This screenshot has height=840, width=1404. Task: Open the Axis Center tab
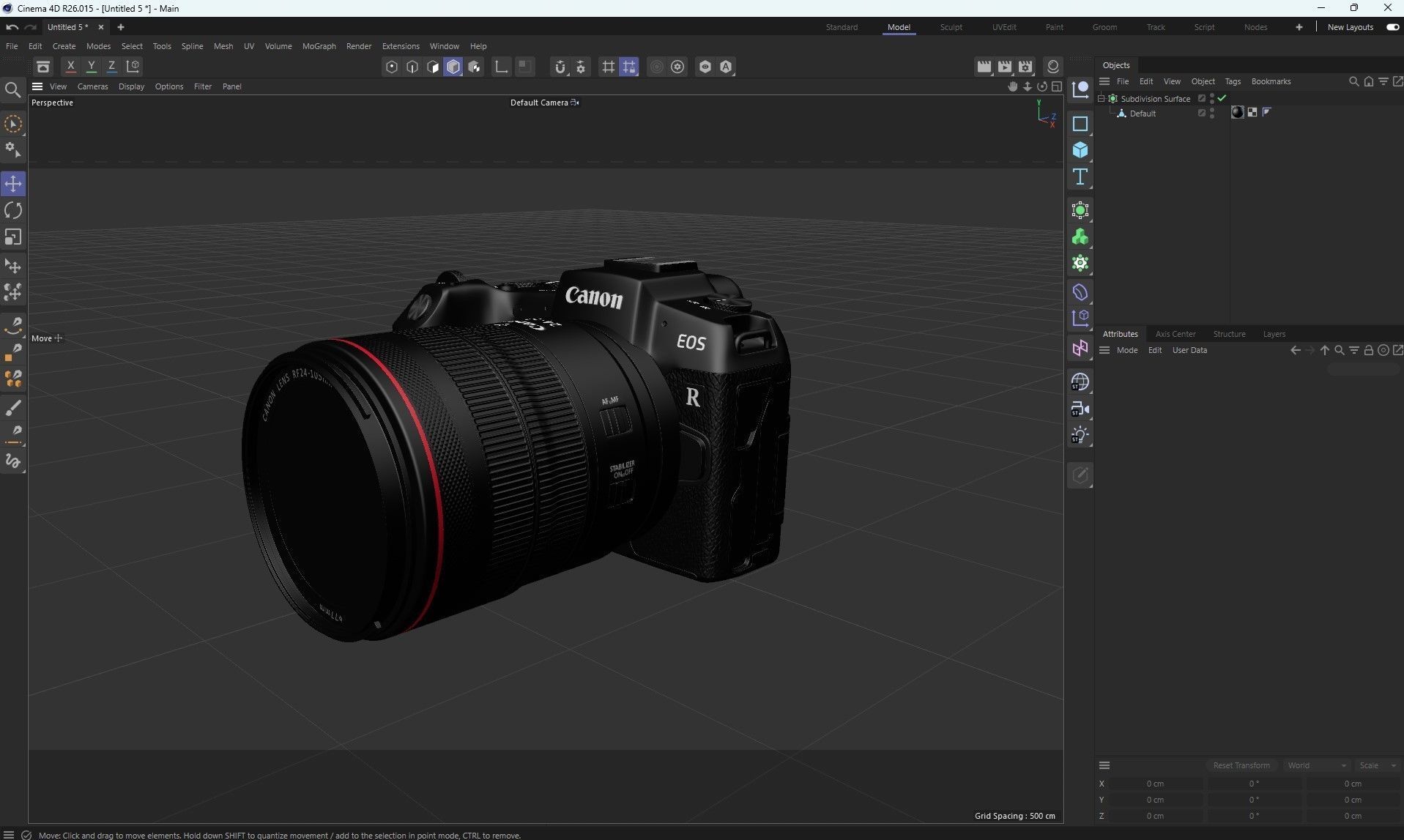pyautogui.click(x=1175, y=334)
